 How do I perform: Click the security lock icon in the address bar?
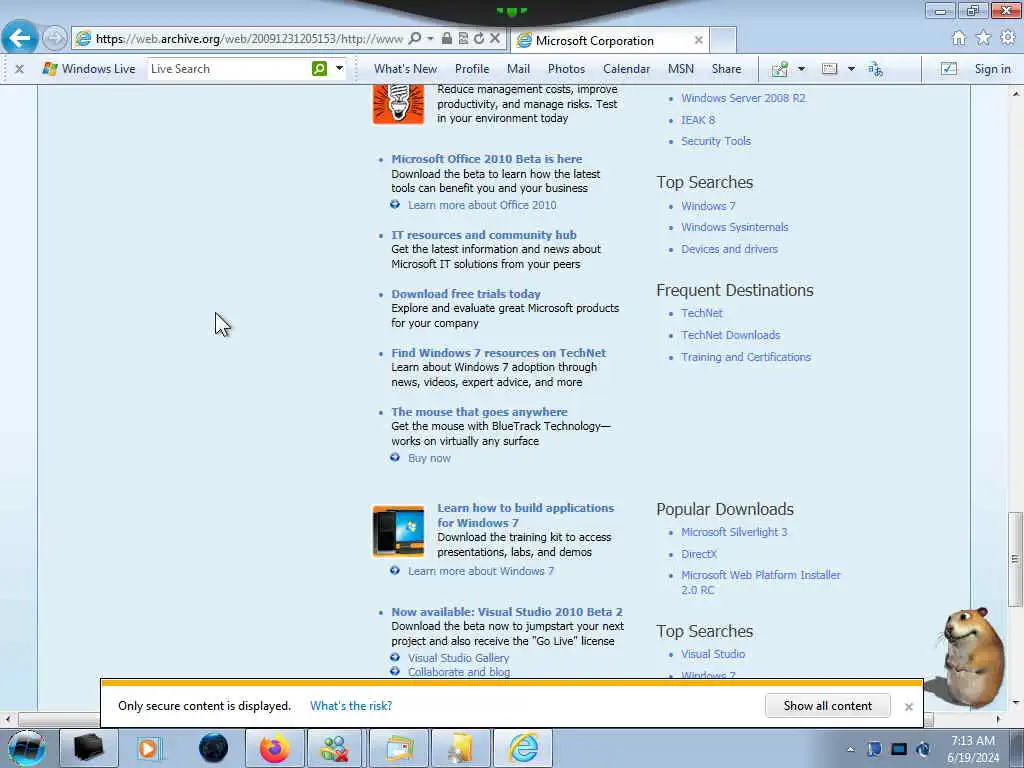[x=447, y=39]
